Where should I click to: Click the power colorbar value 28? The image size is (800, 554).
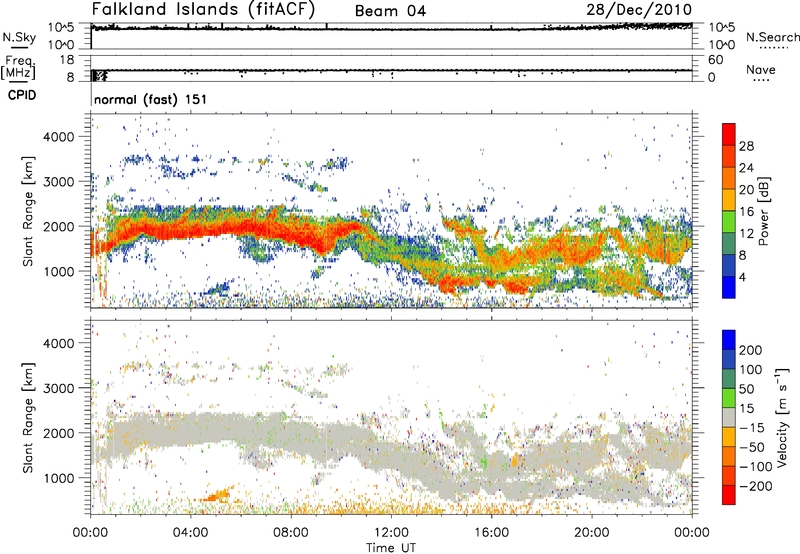(746, 146)
